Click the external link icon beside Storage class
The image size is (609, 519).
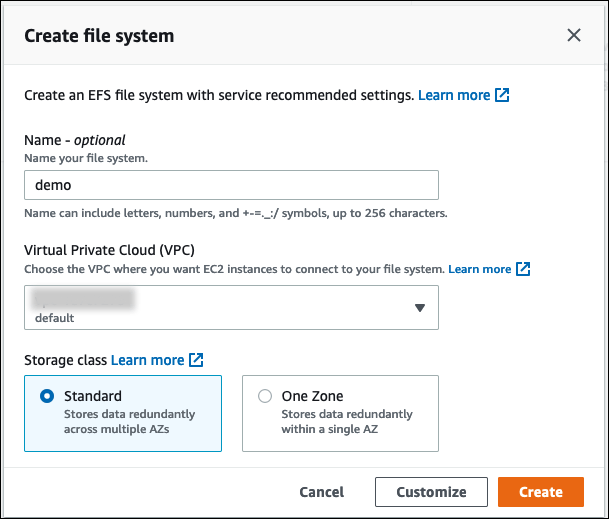pyautogui.click(x=197, y=360)
